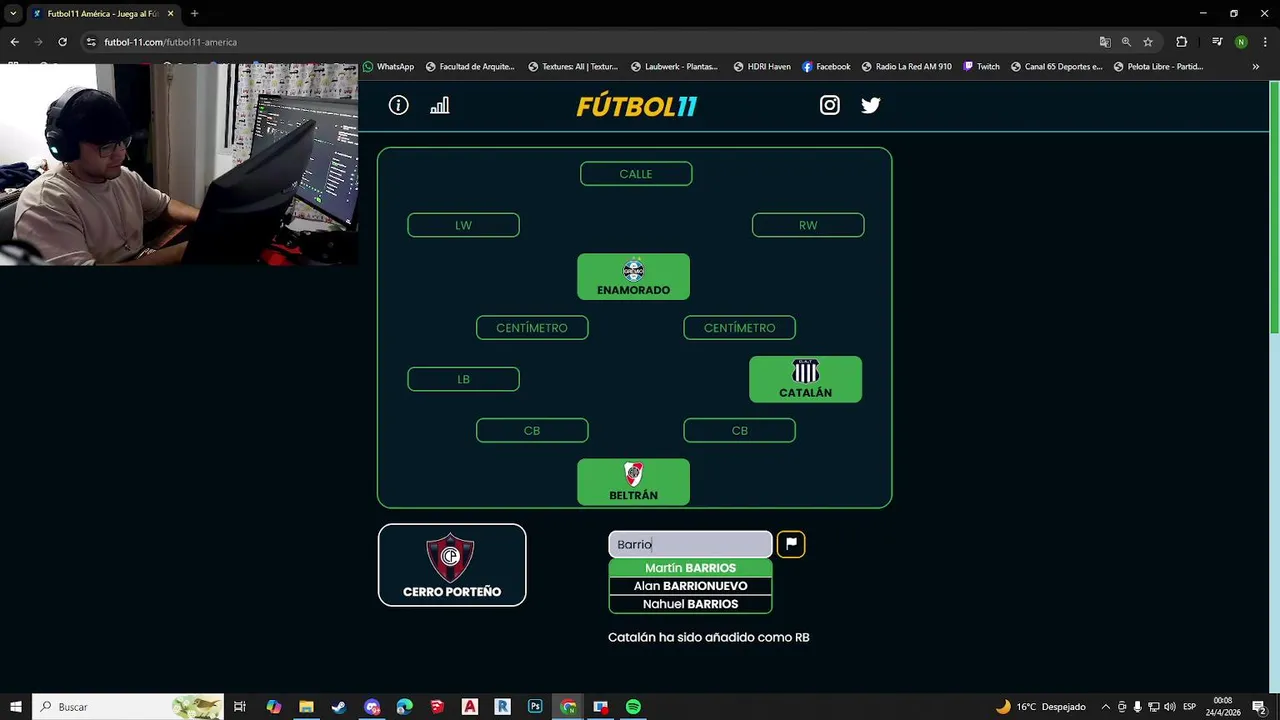
Task: Select the left CENTÍMETRO midfield slot
Action: coord(532,328)
